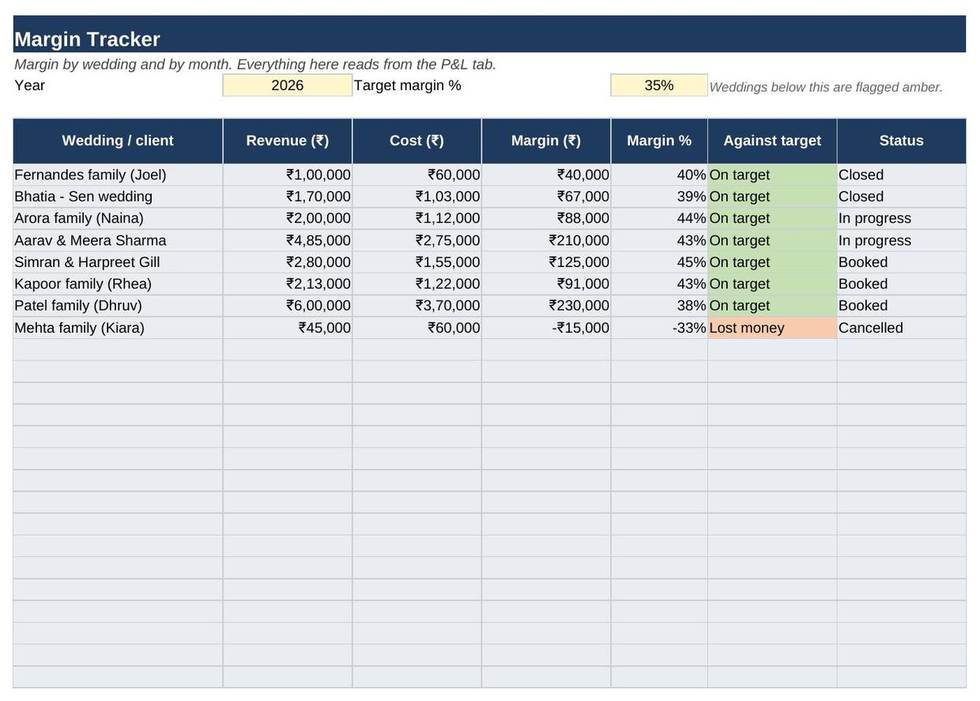Select Closed status for Bhatia - Sen wedding
This screenshot has height=701, width=980.
pyautogui.click(x=901, y=197)
